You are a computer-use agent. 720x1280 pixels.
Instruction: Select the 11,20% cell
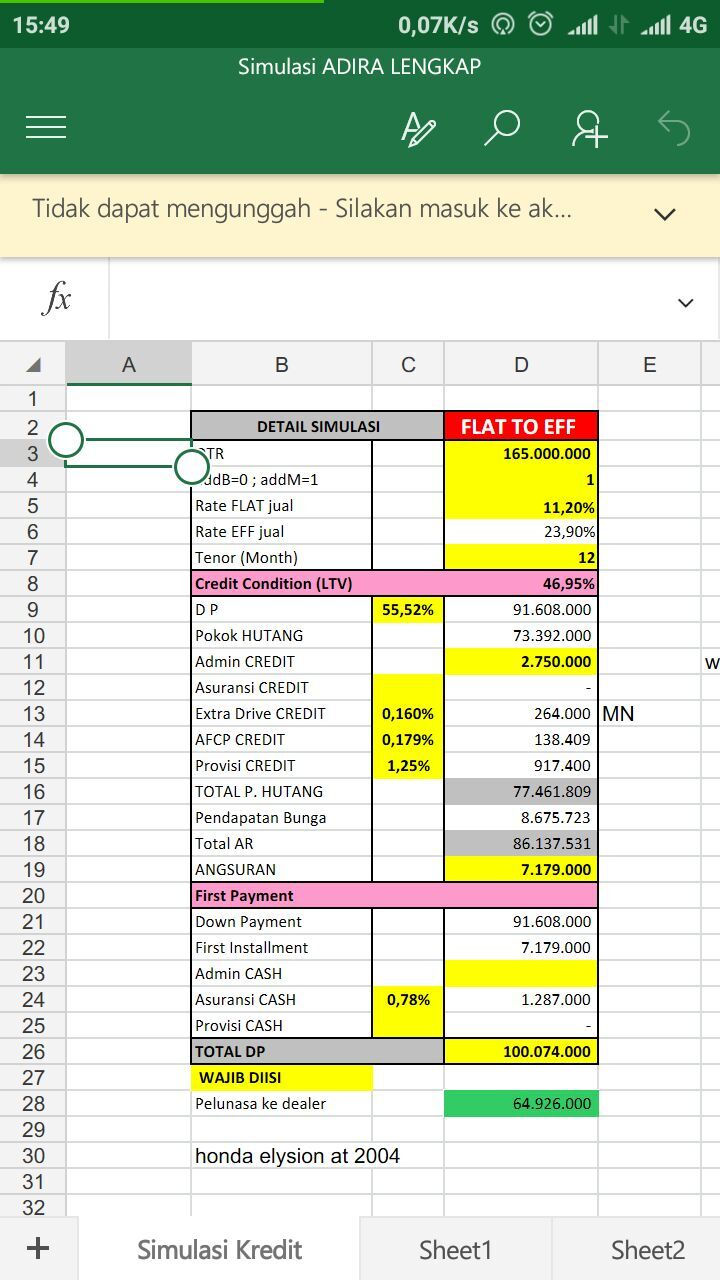tap(521, 505)
